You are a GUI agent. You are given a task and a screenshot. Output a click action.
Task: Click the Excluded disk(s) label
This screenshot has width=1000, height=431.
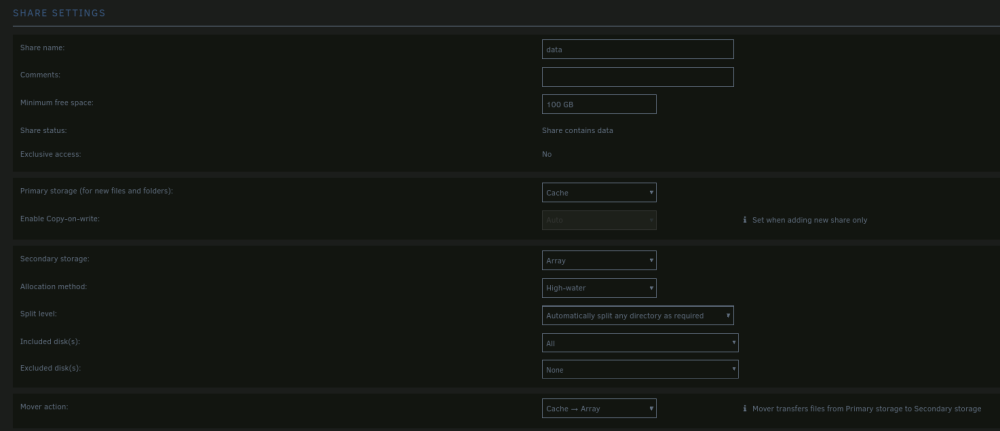(x=50, y=369)
